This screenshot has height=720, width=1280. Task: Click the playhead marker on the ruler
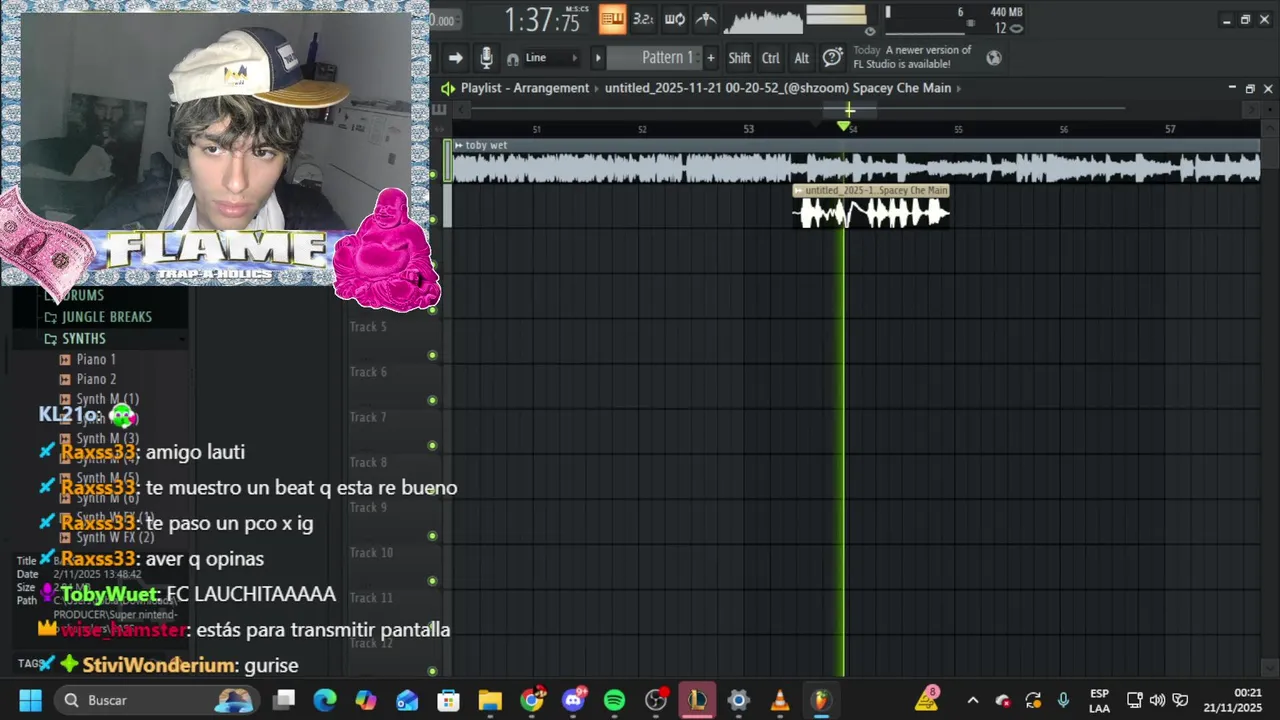pos(843,126)
